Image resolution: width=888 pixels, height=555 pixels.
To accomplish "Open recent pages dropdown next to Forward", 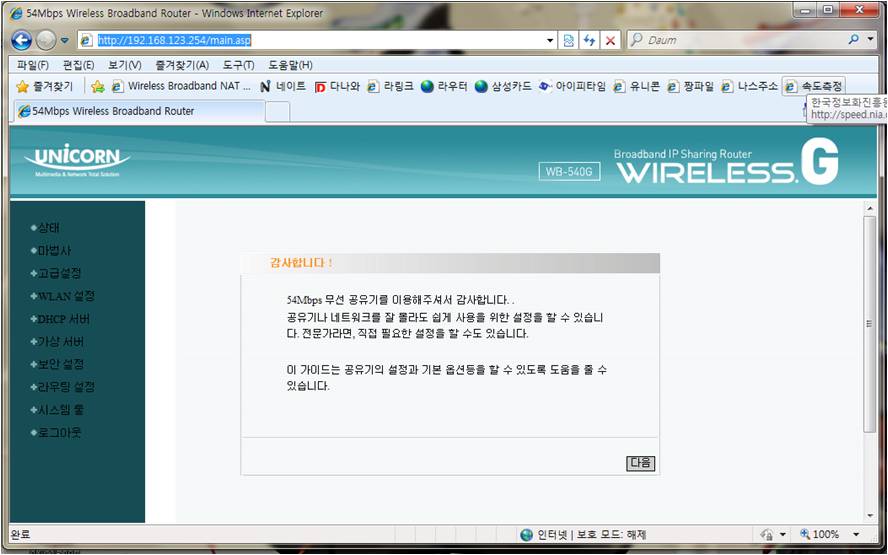I will pos(65,41).
